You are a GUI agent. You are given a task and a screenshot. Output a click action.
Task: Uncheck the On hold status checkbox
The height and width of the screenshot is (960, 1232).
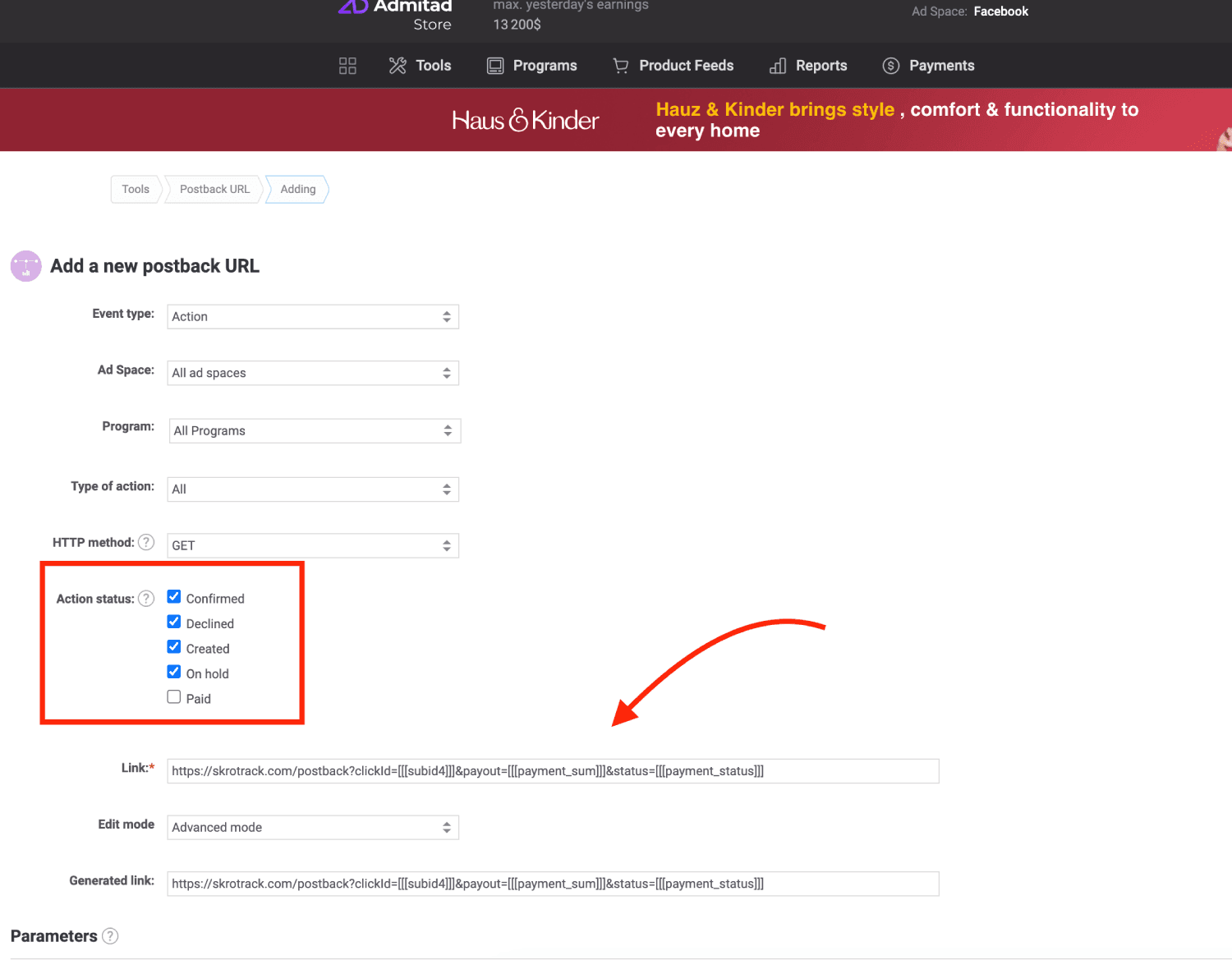click(174, 672)
